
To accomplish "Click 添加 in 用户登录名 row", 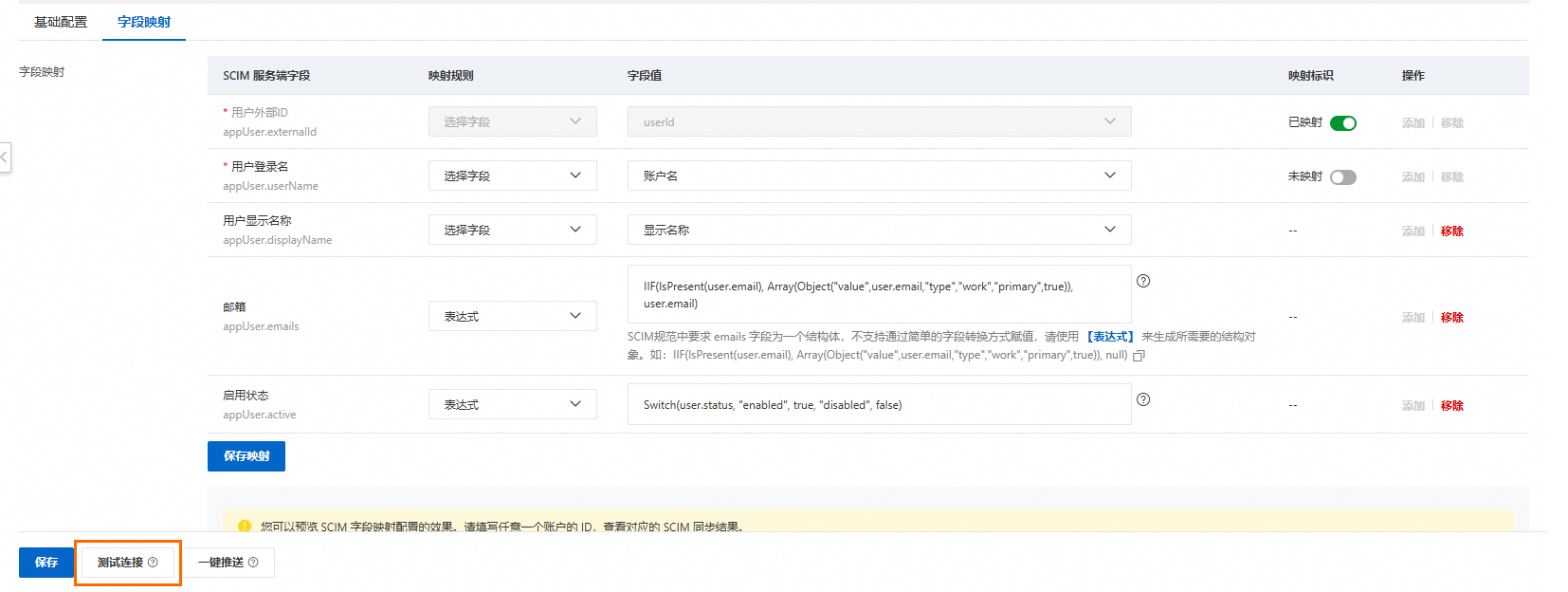I will pos(1413,177).
